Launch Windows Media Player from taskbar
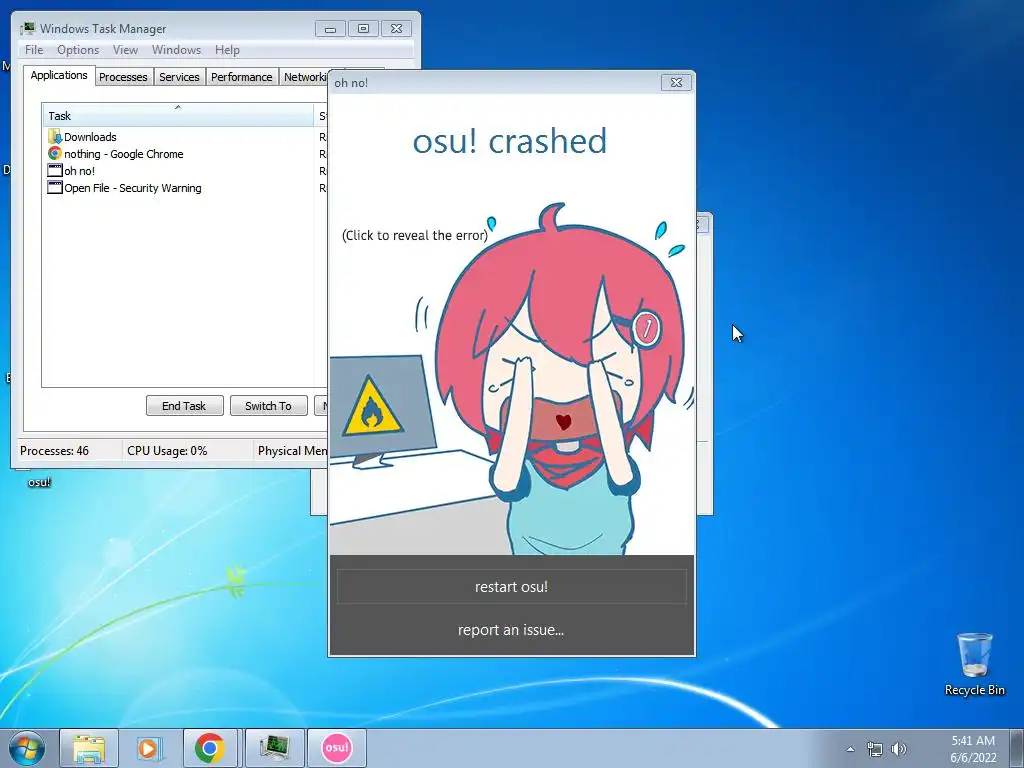Image resolution: width=1024 pixels, height=768 pixels. tap(149, 748)
